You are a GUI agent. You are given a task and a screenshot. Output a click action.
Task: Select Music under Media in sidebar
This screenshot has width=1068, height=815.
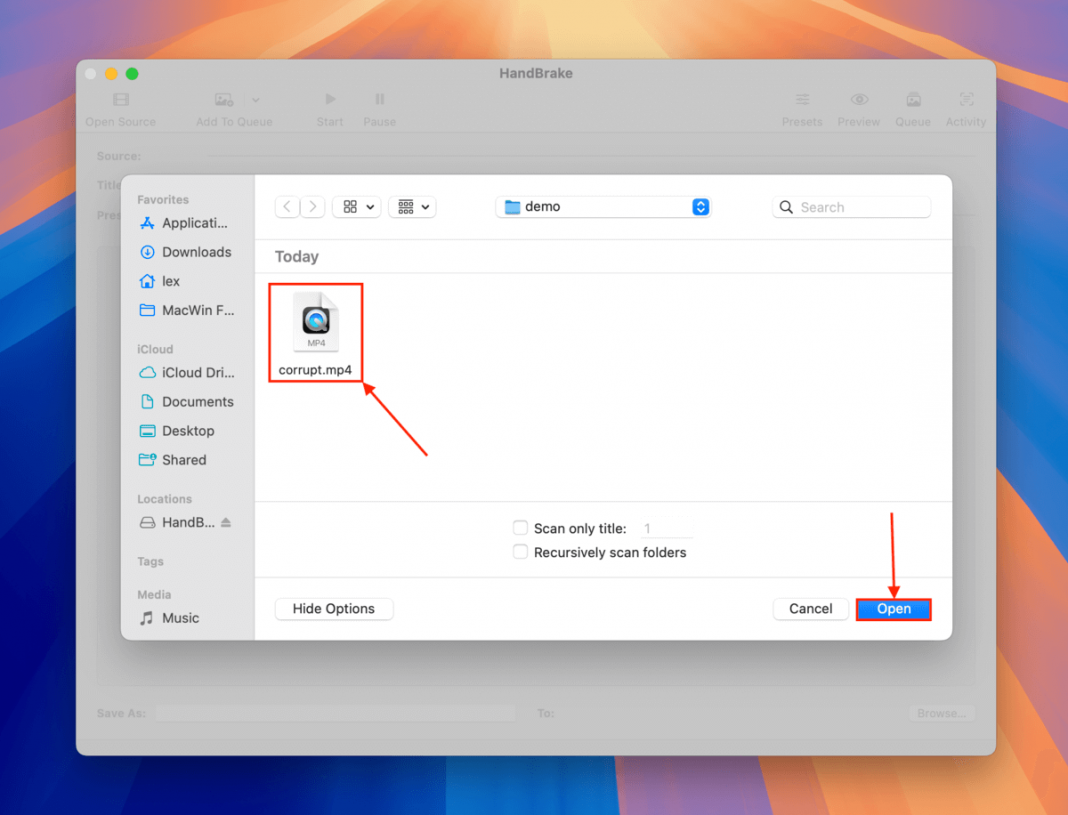point(181,617)
